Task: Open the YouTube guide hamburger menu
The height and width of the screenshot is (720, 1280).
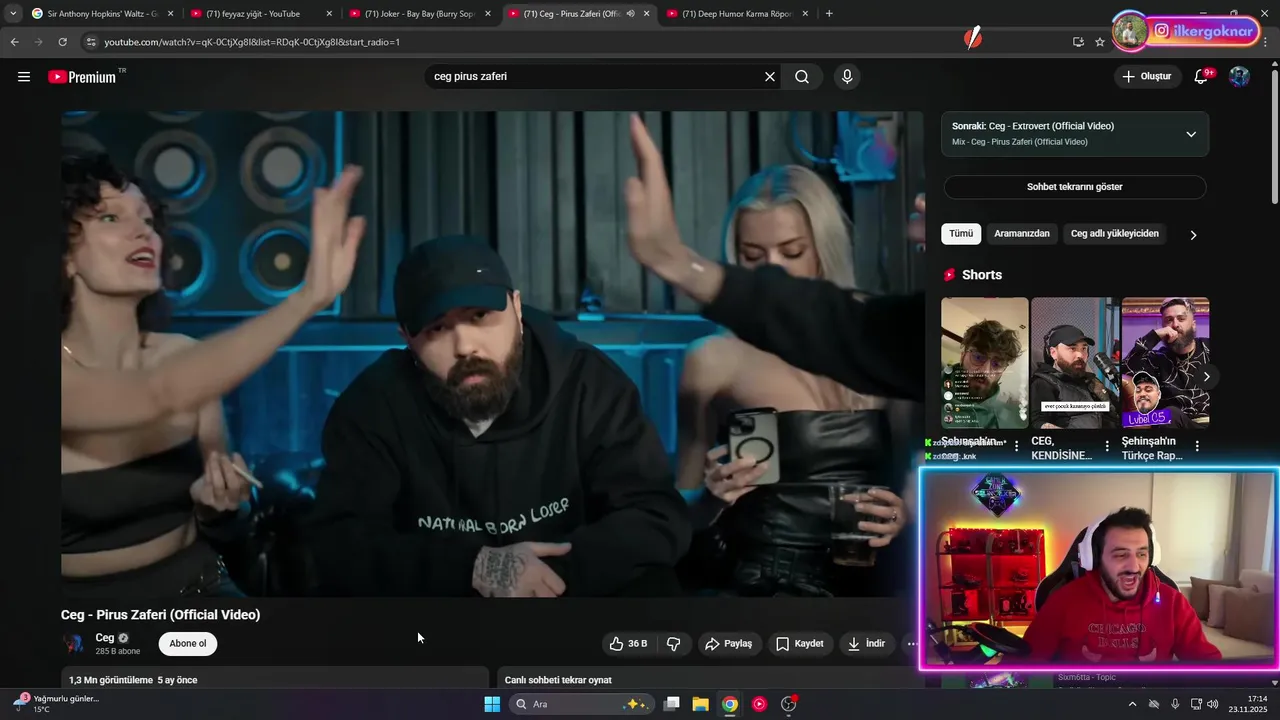Action: pyautogui.click(x=24, y=77)
